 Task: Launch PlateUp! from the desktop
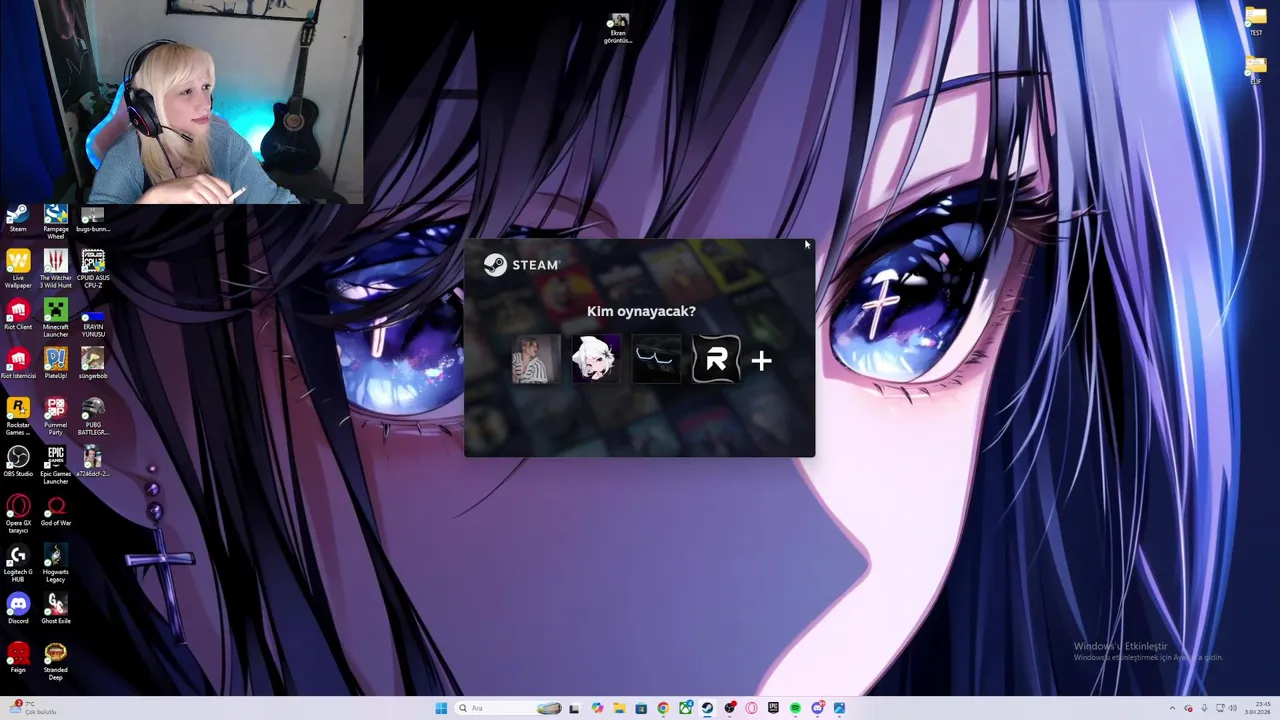pyautogui.click(x=56, y=364)
